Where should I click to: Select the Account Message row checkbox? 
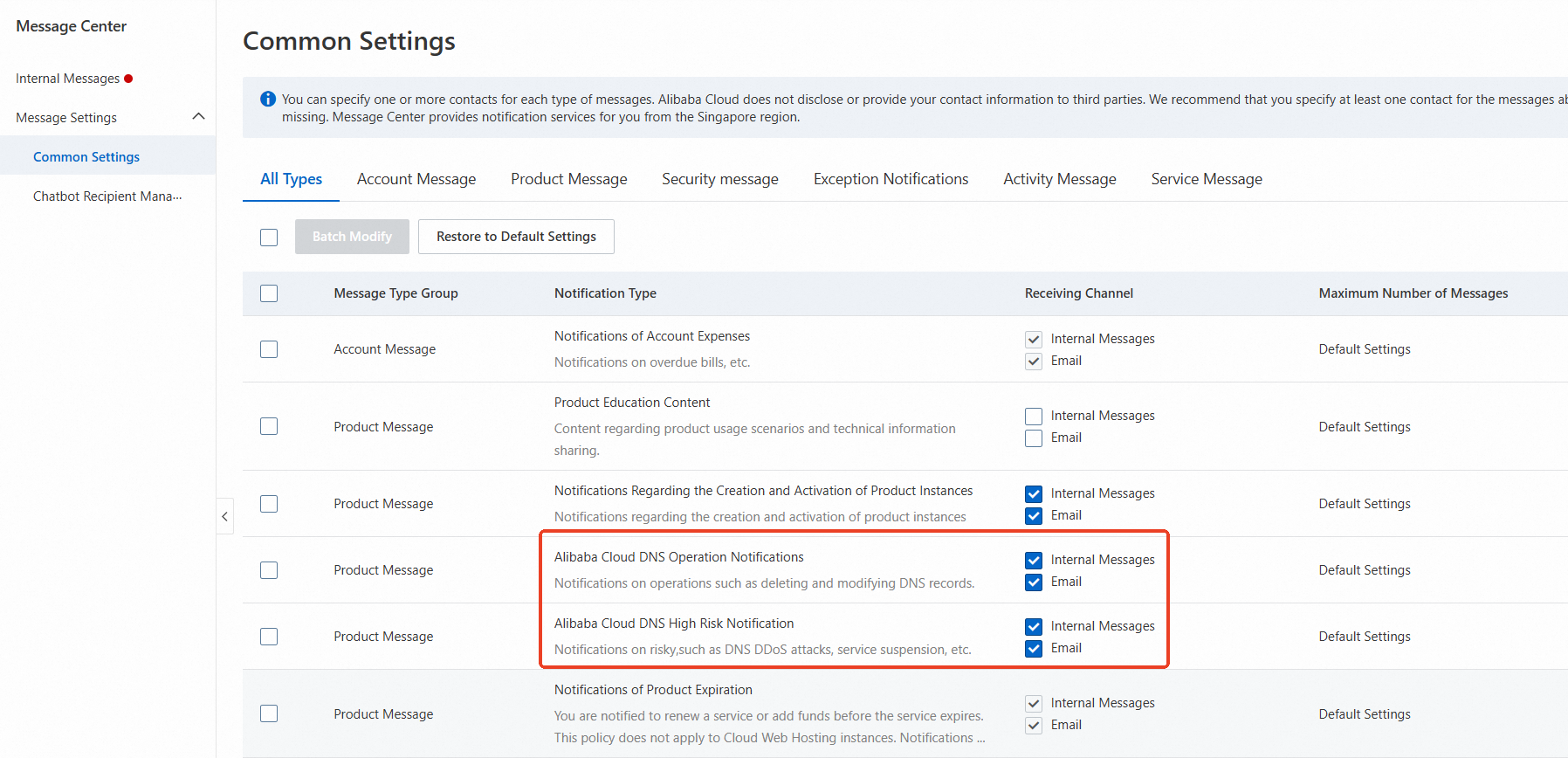pyautogui.click(x=269, y=349)
